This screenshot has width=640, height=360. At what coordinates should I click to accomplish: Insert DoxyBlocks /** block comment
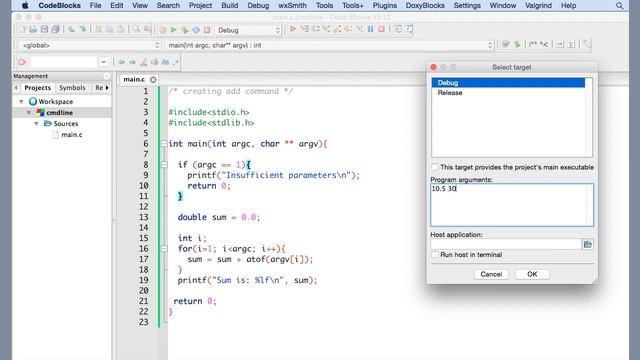pos(533,44)
